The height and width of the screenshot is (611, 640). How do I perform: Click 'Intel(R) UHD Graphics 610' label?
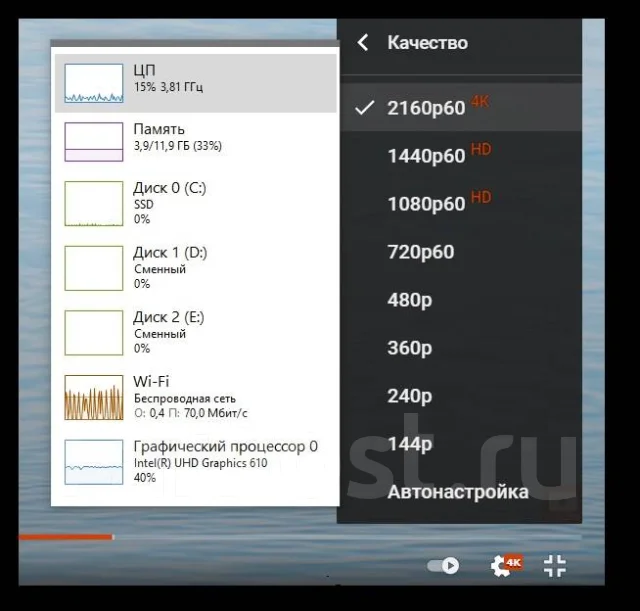coord(200,462)
